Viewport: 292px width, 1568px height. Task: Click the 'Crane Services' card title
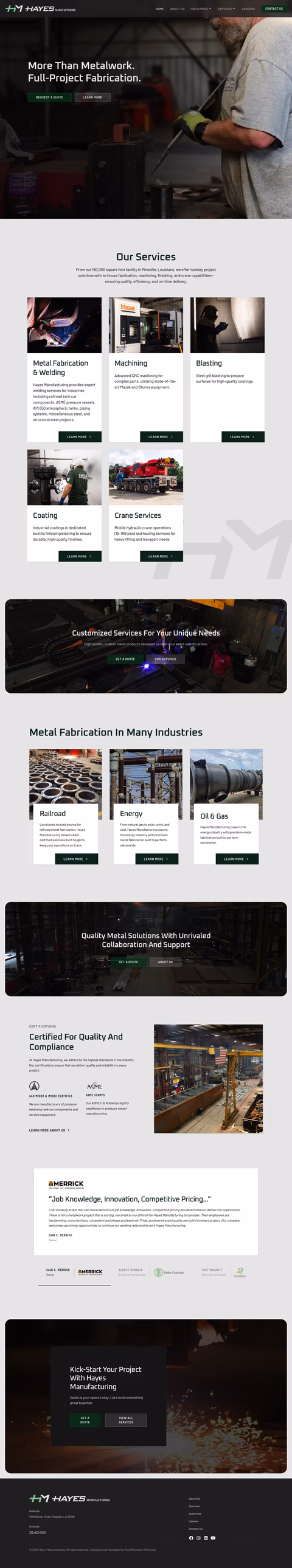coord(137,515)
